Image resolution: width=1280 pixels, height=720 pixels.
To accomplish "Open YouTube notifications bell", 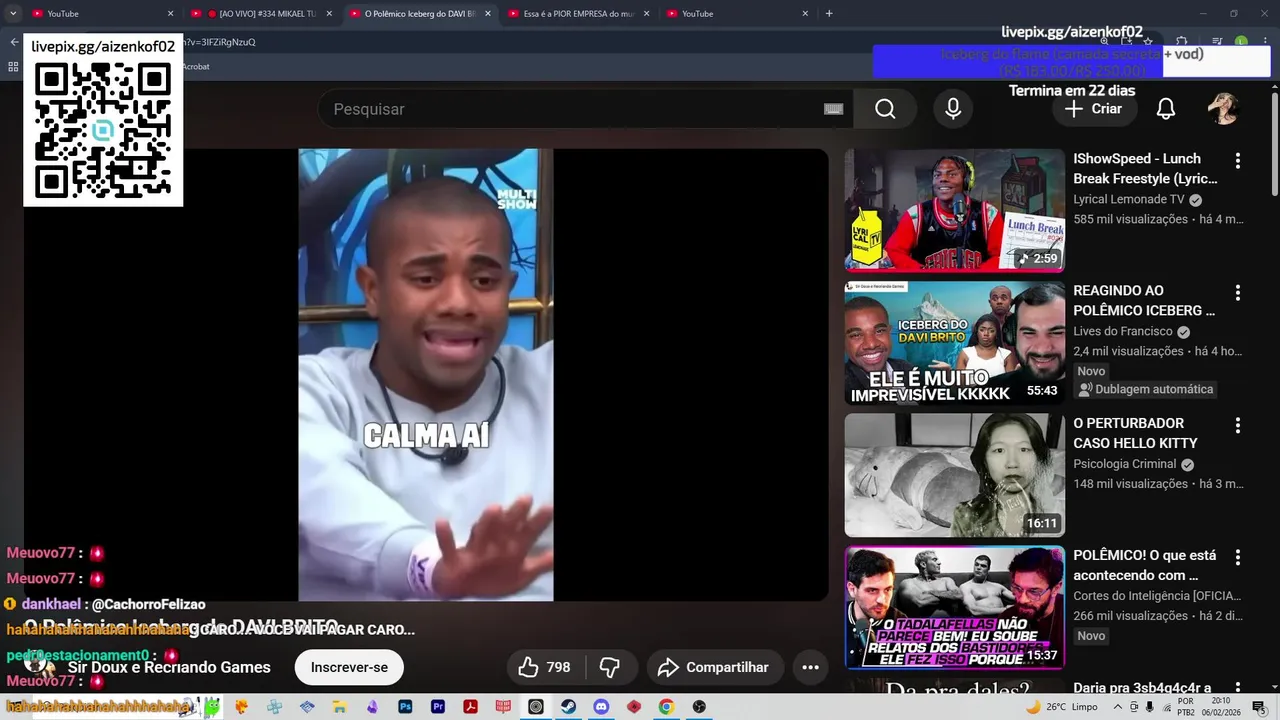I will [1166, 109].
